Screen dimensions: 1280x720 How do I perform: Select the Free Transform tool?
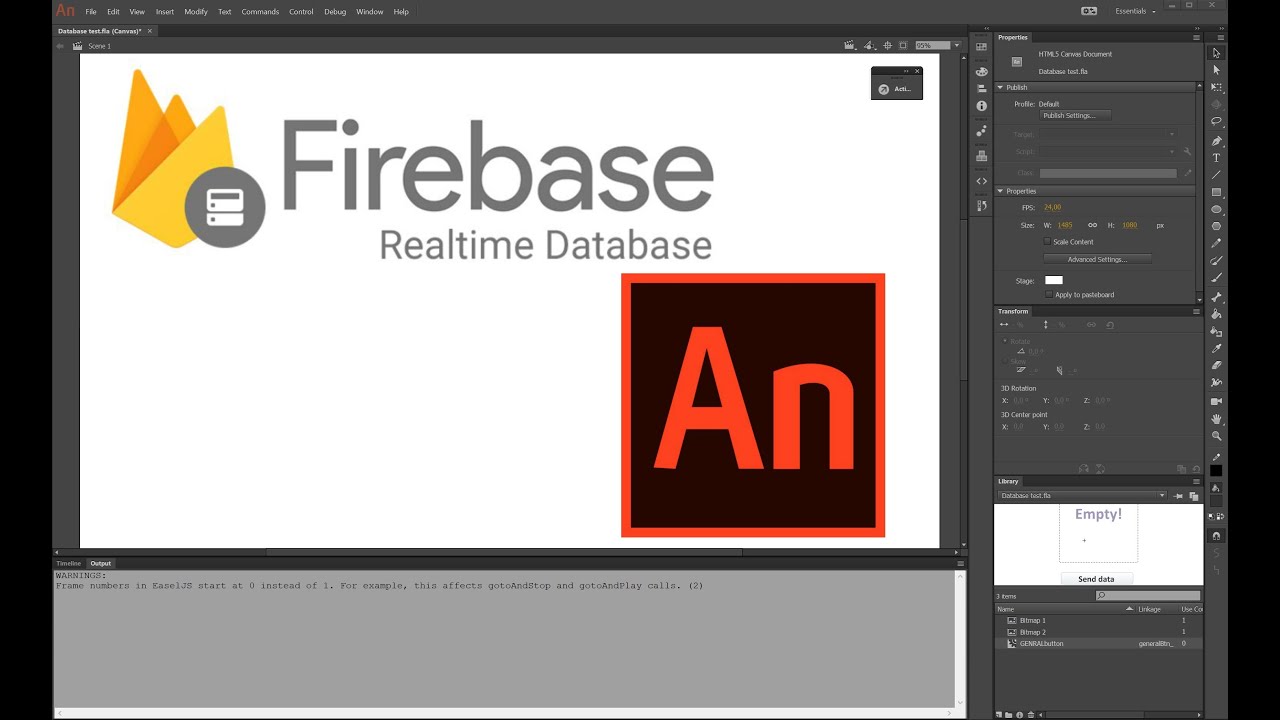1216,87
